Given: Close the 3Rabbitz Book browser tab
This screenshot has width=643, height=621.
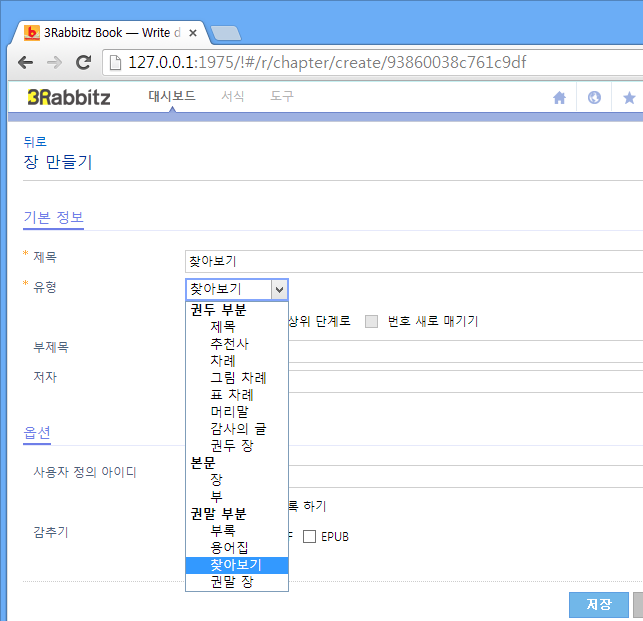Looking at the screenshot, I should 193,33.
